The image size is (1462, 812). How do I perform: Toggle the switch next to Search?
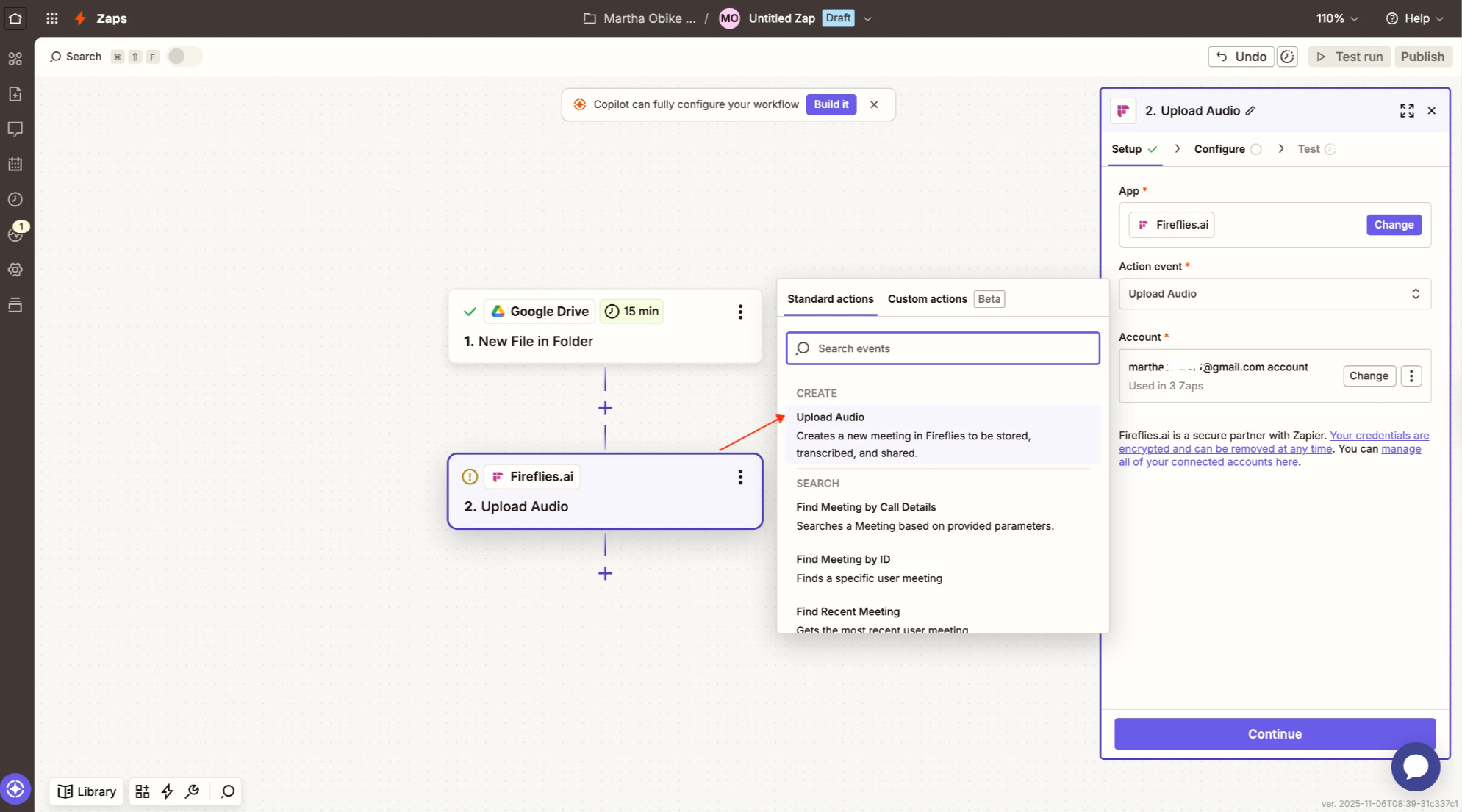[x=184, y=57]
